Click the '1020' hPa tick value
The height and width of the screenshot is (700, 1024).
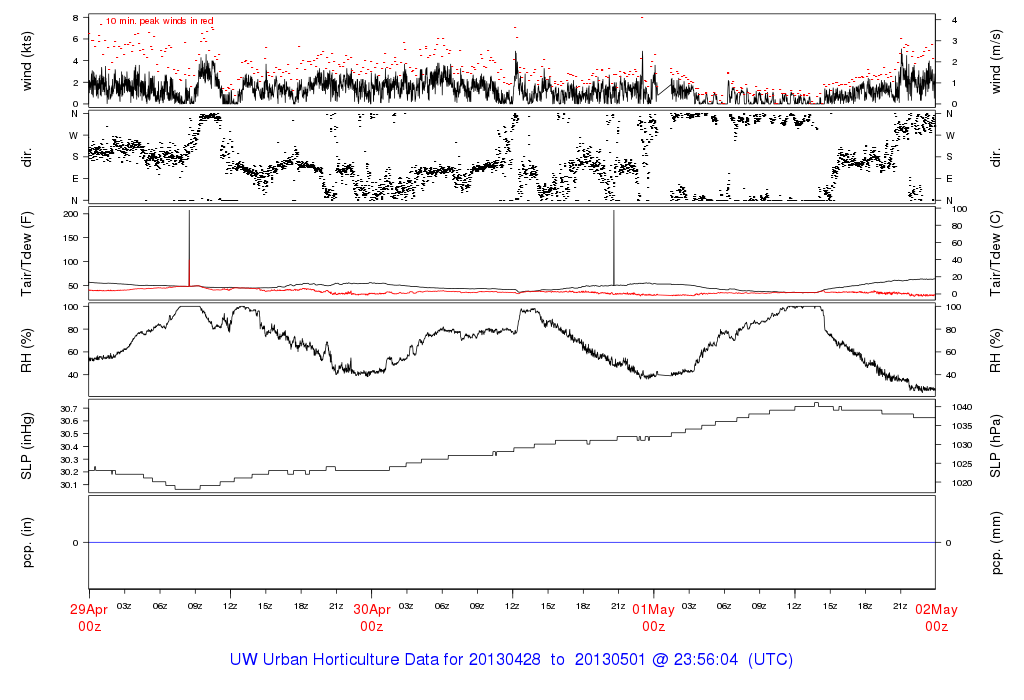[x=962, y=484]
